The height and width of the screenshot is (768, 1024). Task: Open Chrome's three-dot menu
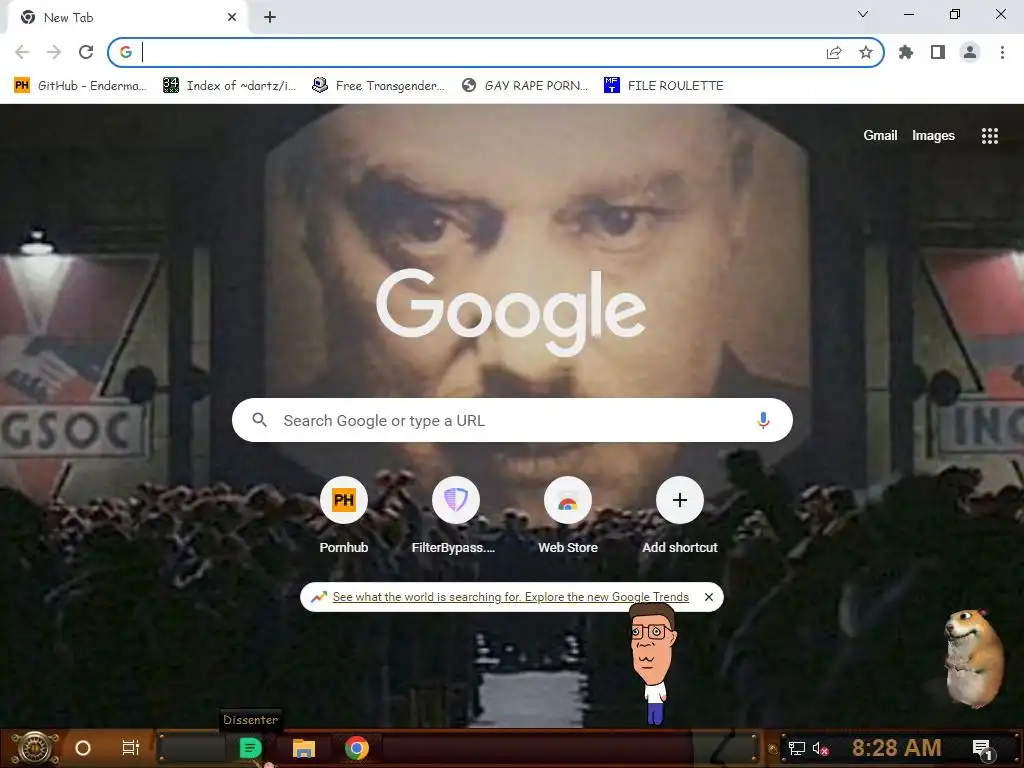click(x=1002, y=52)
